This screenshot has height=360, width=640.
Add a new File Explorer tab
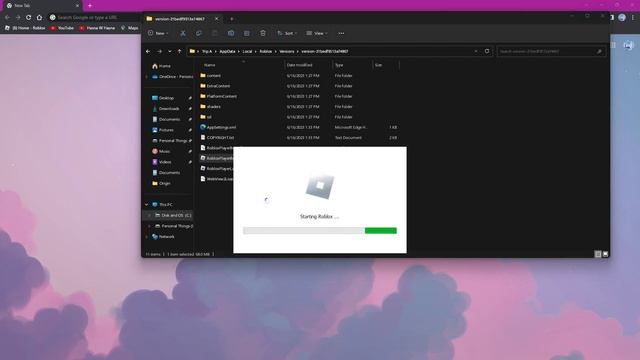232,19
